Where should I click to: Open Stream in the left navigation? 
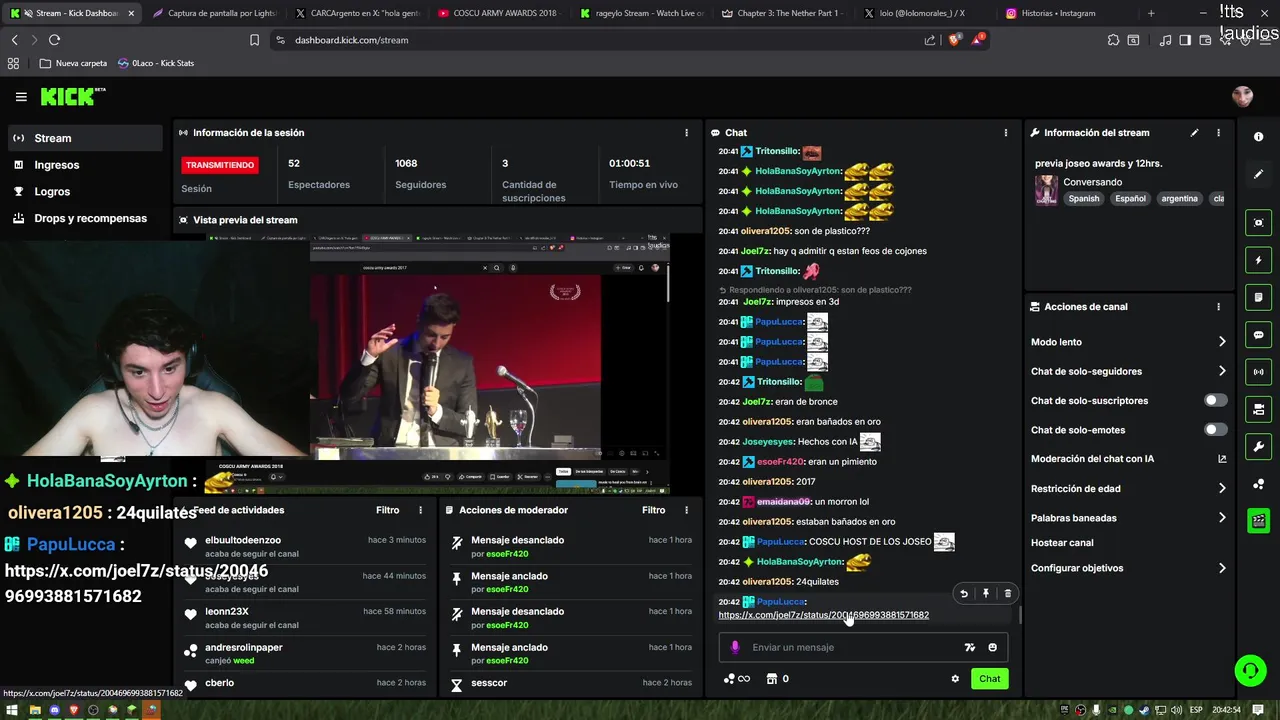point(85,138)
